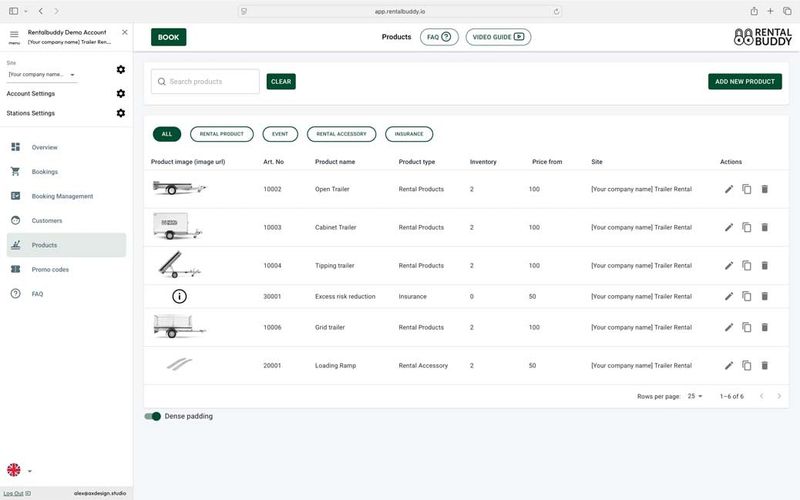Expand the browser sidebar toggle arrow

point(26,11)
